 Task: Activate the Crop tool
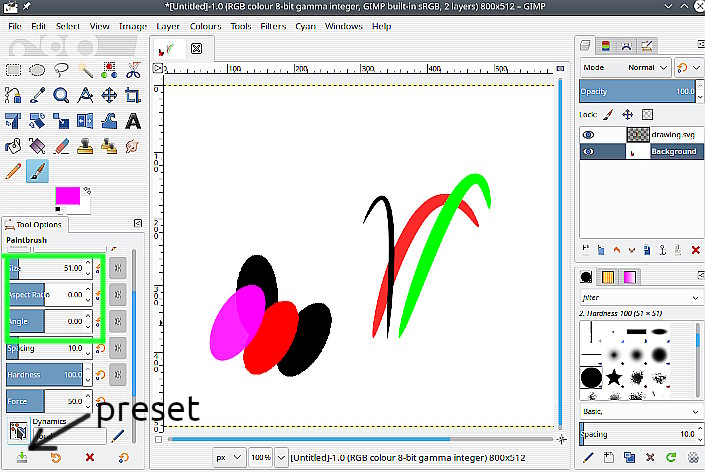pyautogui.click(x=132, y=96)
